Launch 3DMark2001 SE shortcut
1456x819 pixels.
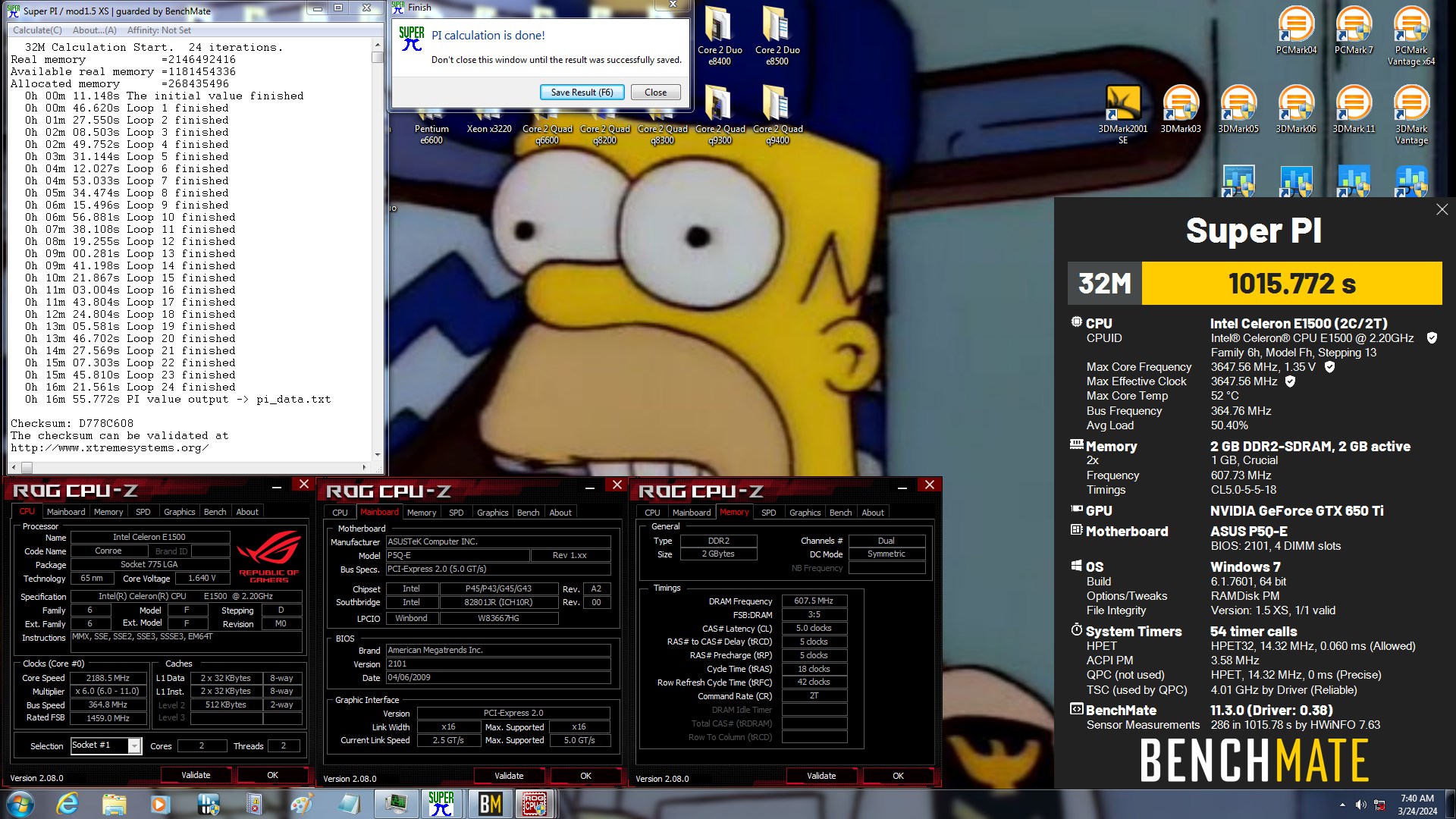tap(1123, 115)
